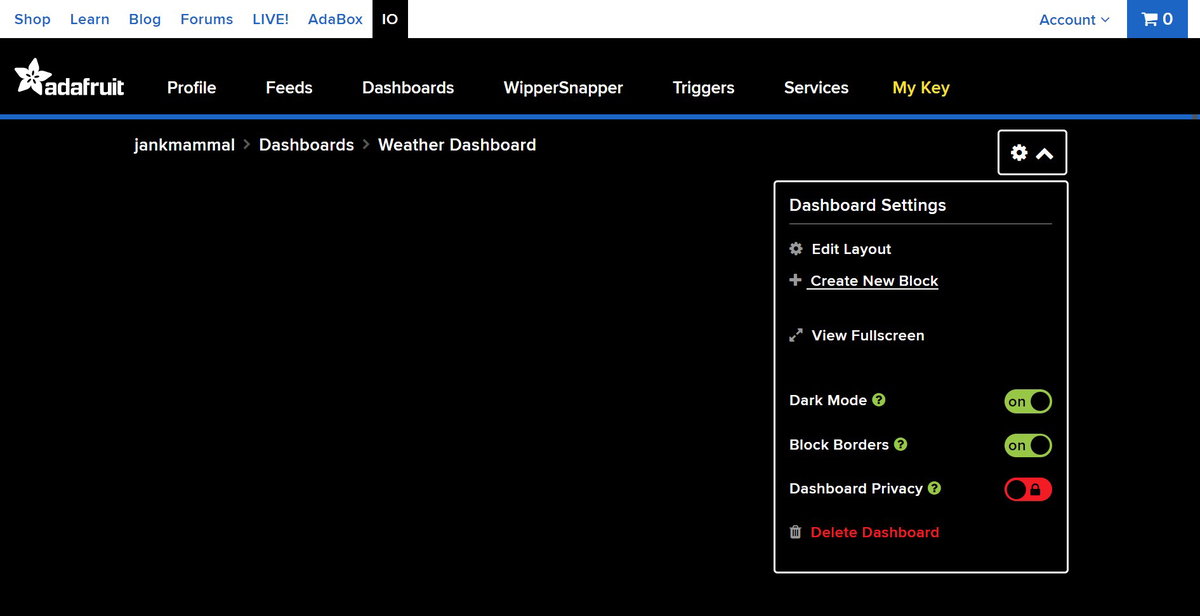Click Weather Dashboard breadcrumb
The image size is (1200, 616).
(457, 145)
